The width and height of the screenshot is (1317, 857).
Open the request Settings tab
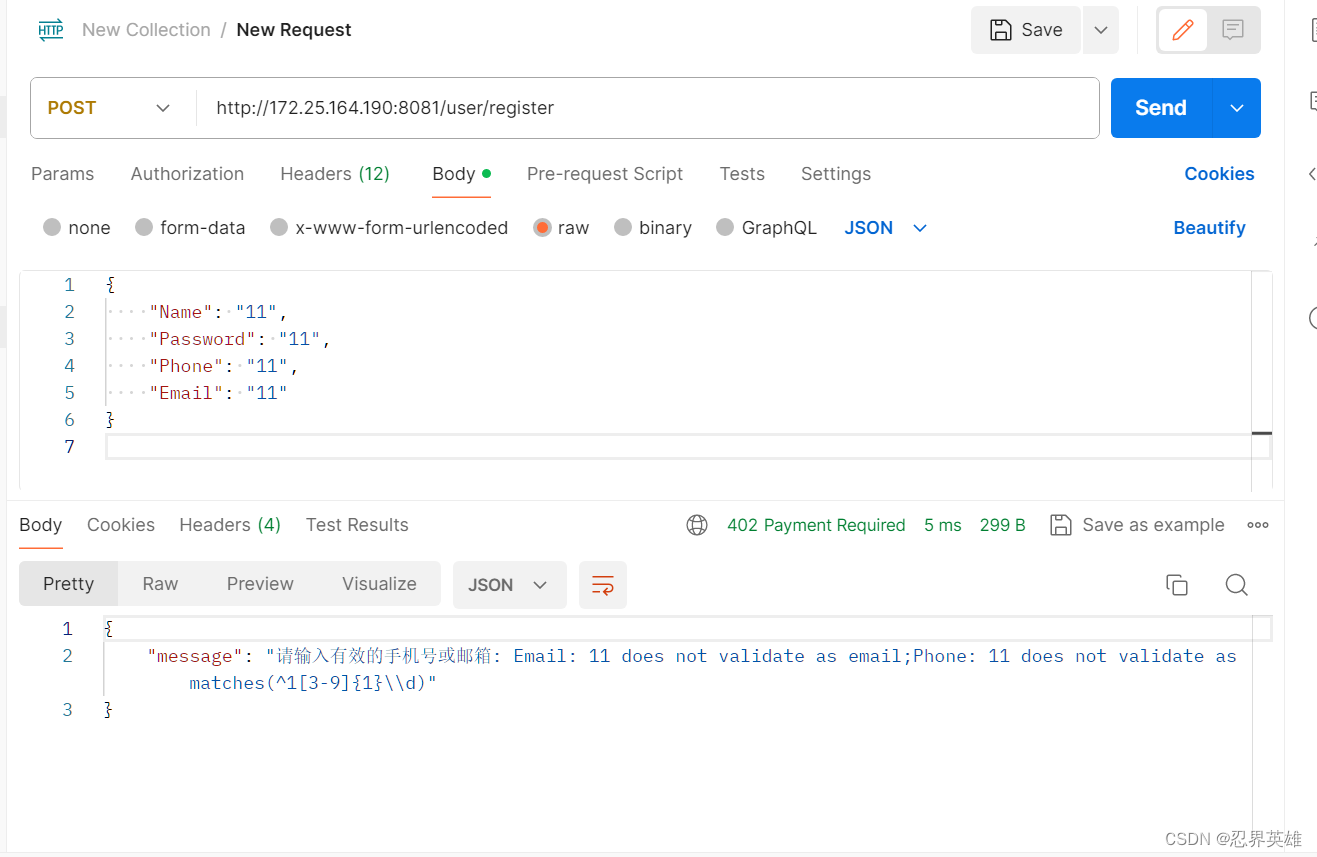pyautogui.click(x=836, y=174)
